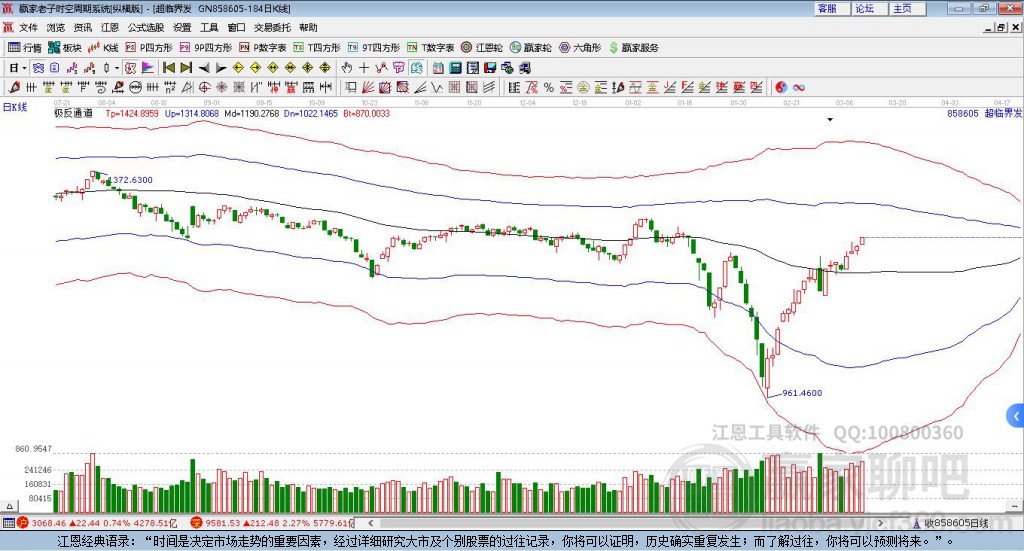
Task: Expand the blue side panel chevron
Action: pyautogui.click(x=1016, y=416)
